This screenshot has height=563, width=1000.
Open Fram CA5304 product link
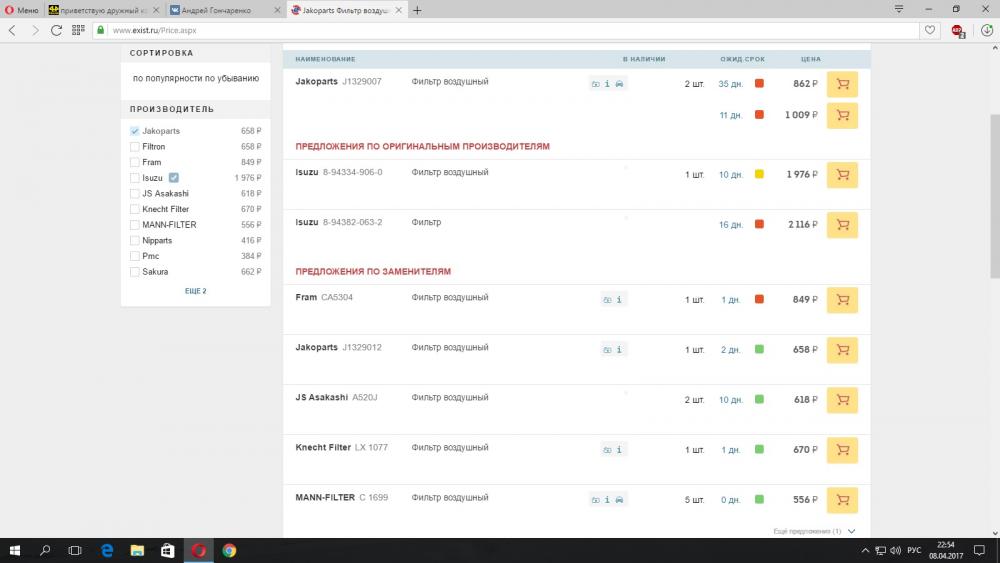tap(324, 297)
